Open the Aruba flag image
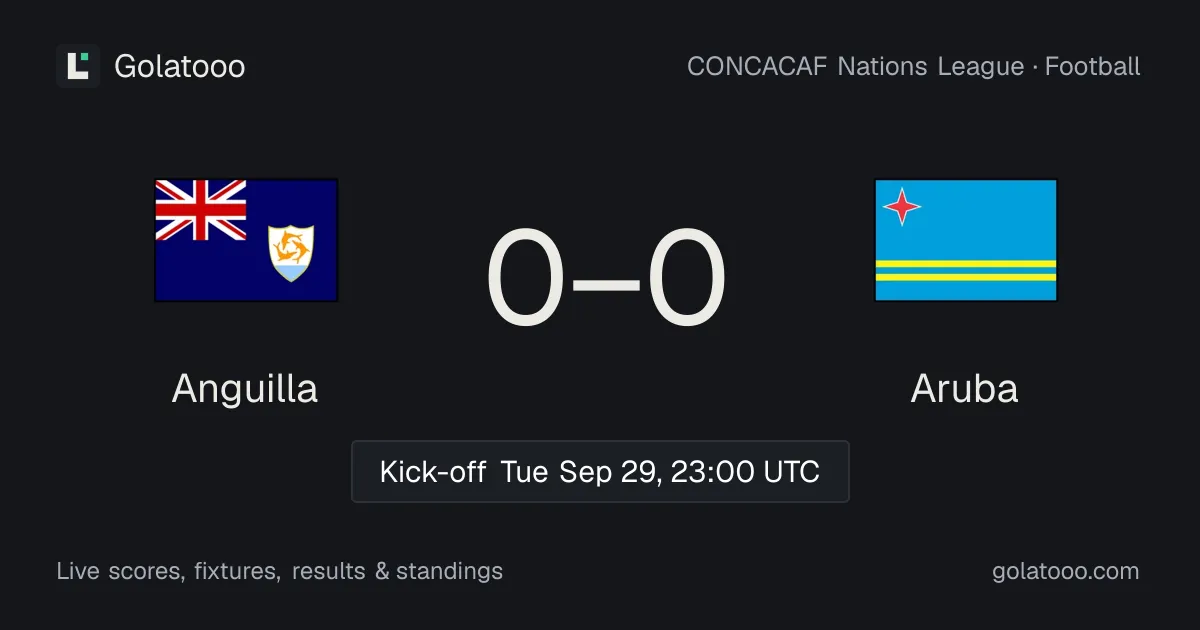 tap(966, 240)
